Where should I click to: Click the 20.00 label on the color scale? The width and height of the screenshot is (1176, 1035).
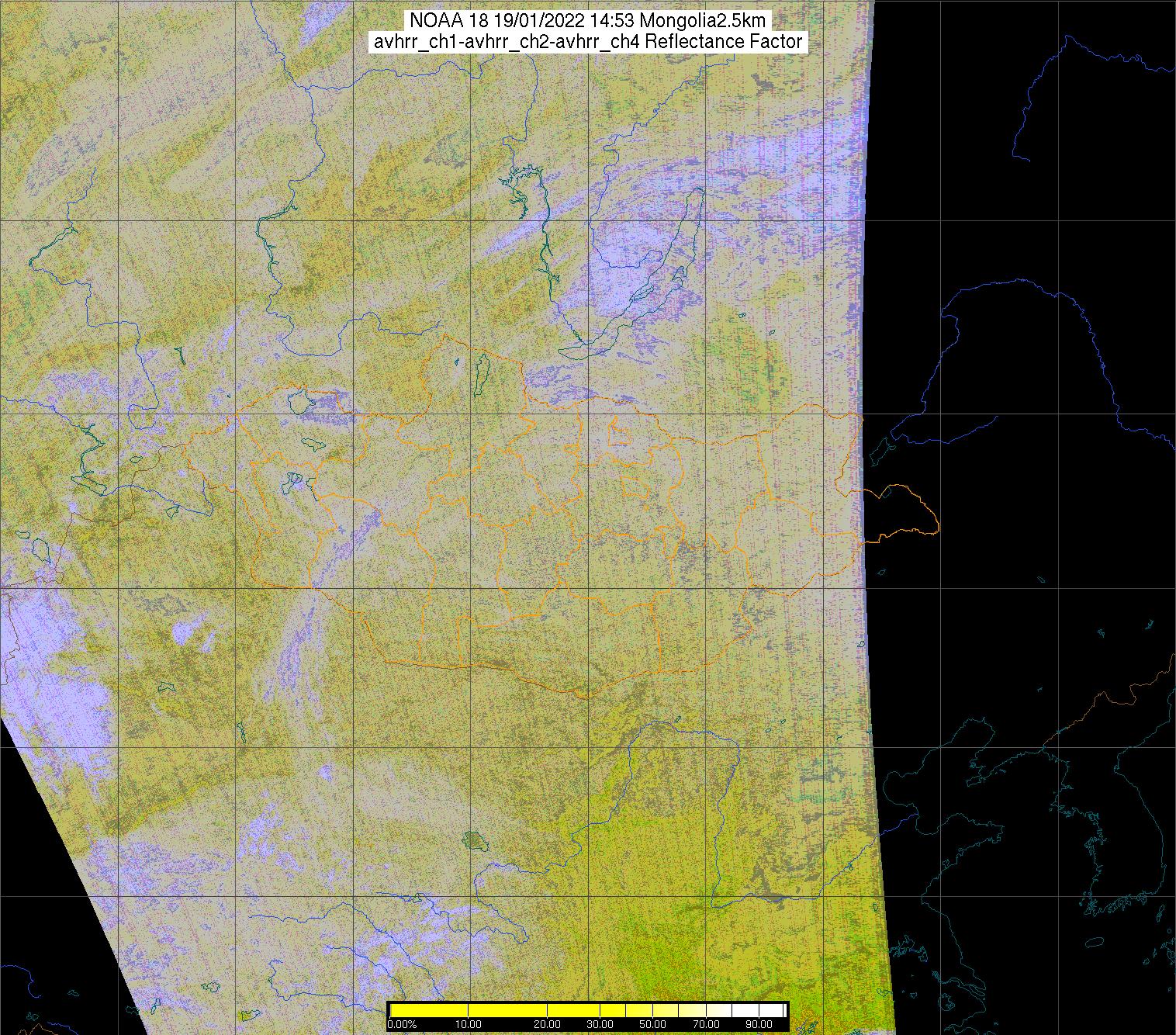548,1025
